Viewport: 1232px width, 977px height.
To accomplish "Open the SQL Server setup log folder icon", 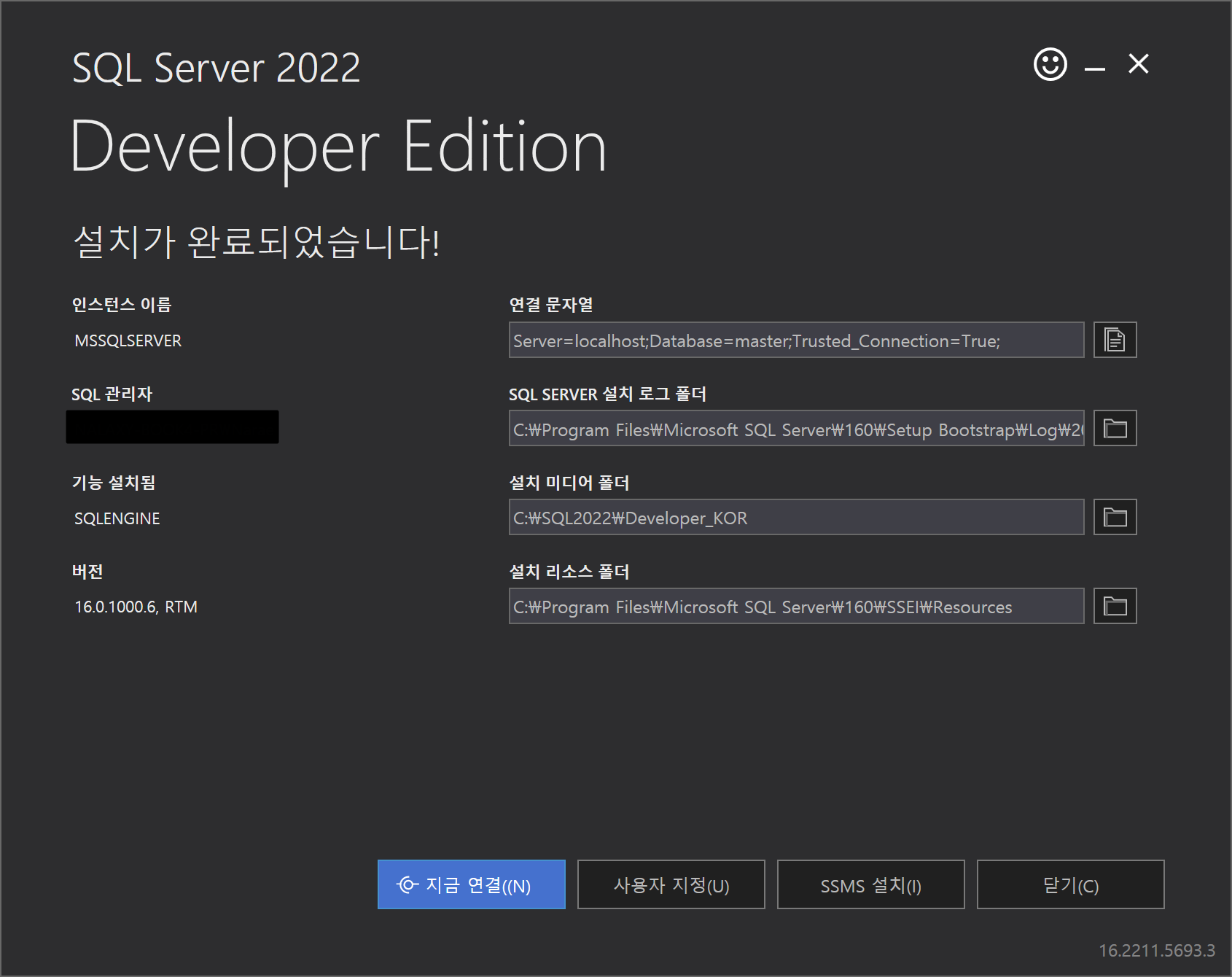I will tap(1115, 429).
